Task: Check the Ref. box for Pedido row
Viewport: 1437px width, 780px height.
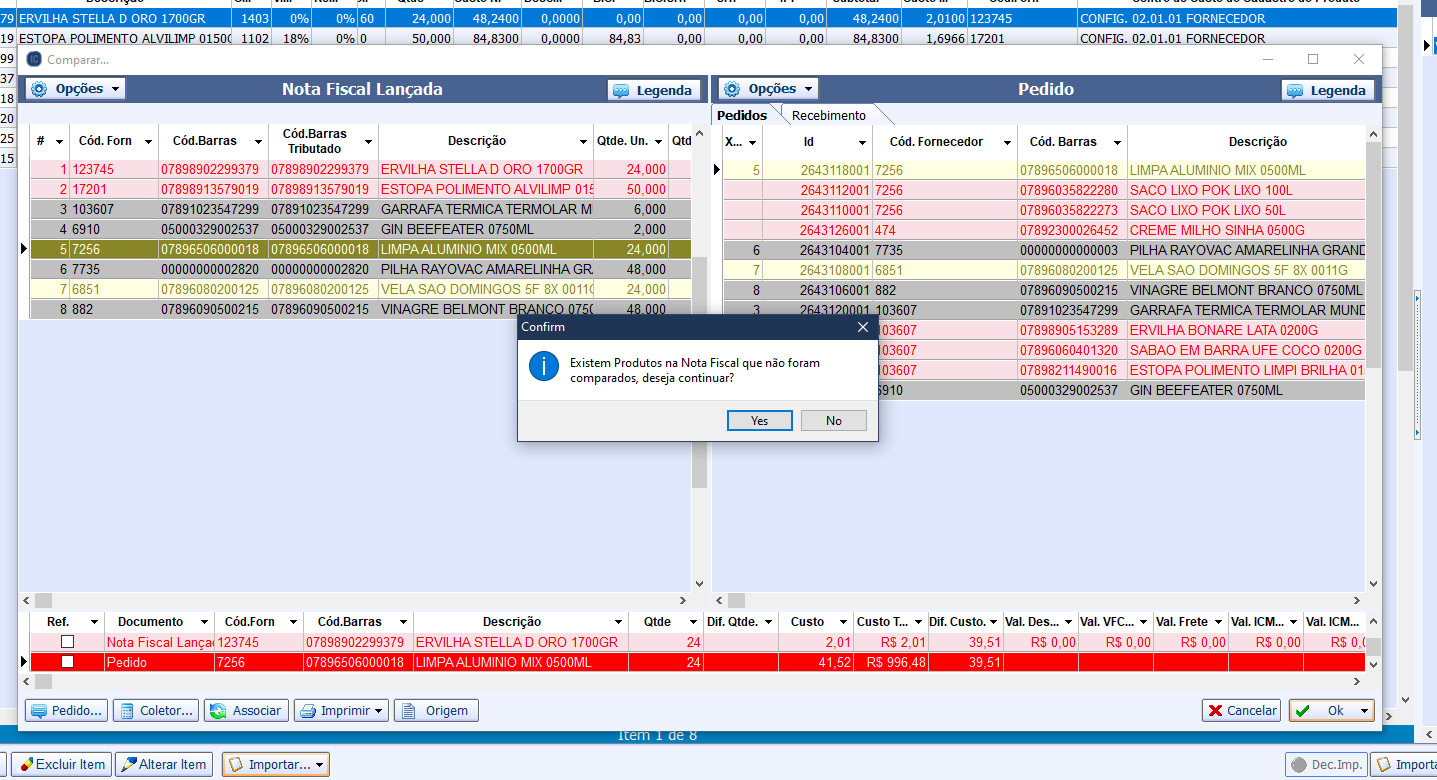Action: click(67, 662)
